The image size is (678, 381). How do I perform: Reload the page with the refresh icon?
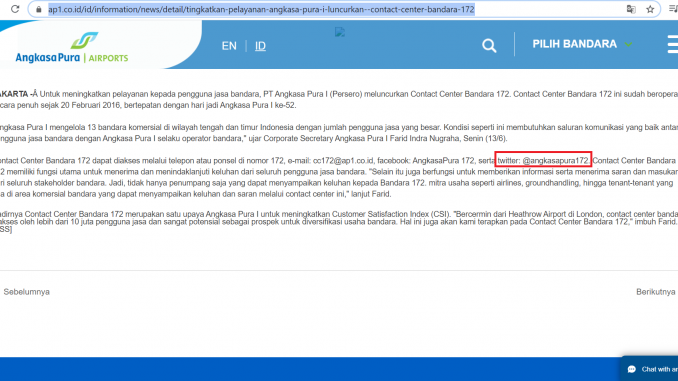coord(15,9)
